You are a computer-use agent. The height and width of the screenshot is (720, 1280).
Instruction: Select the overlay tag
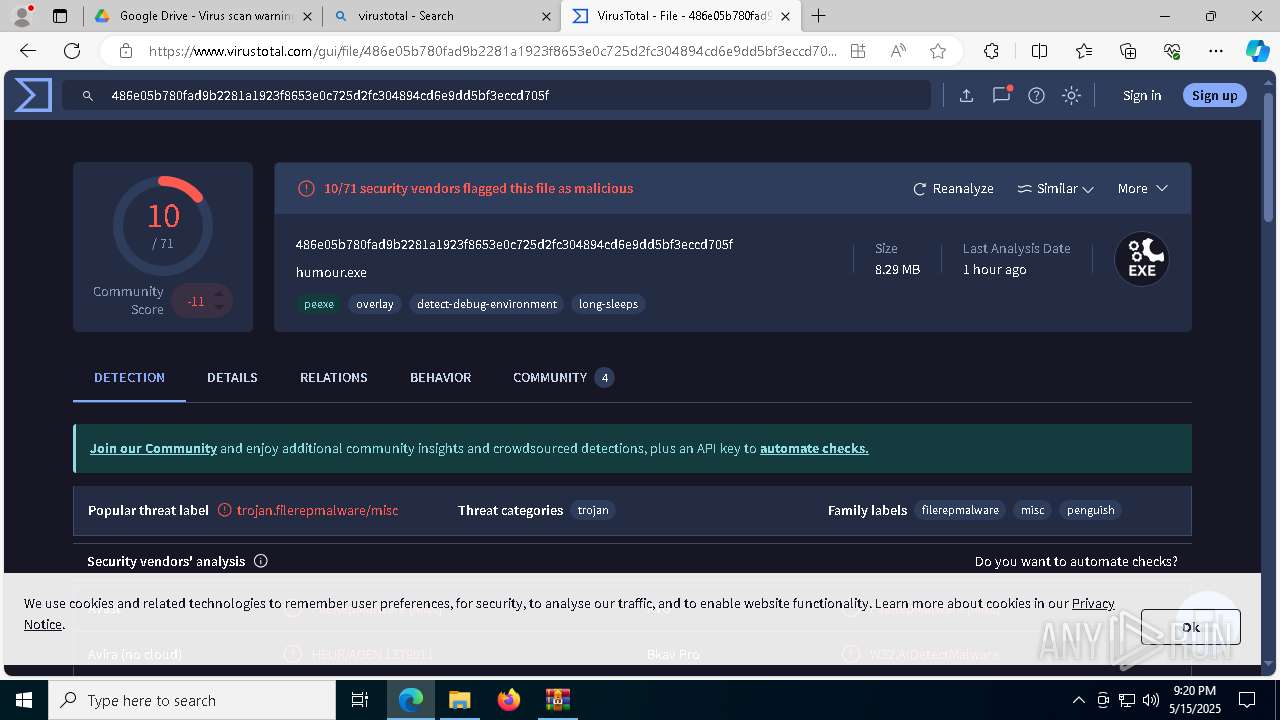(375, 304)
